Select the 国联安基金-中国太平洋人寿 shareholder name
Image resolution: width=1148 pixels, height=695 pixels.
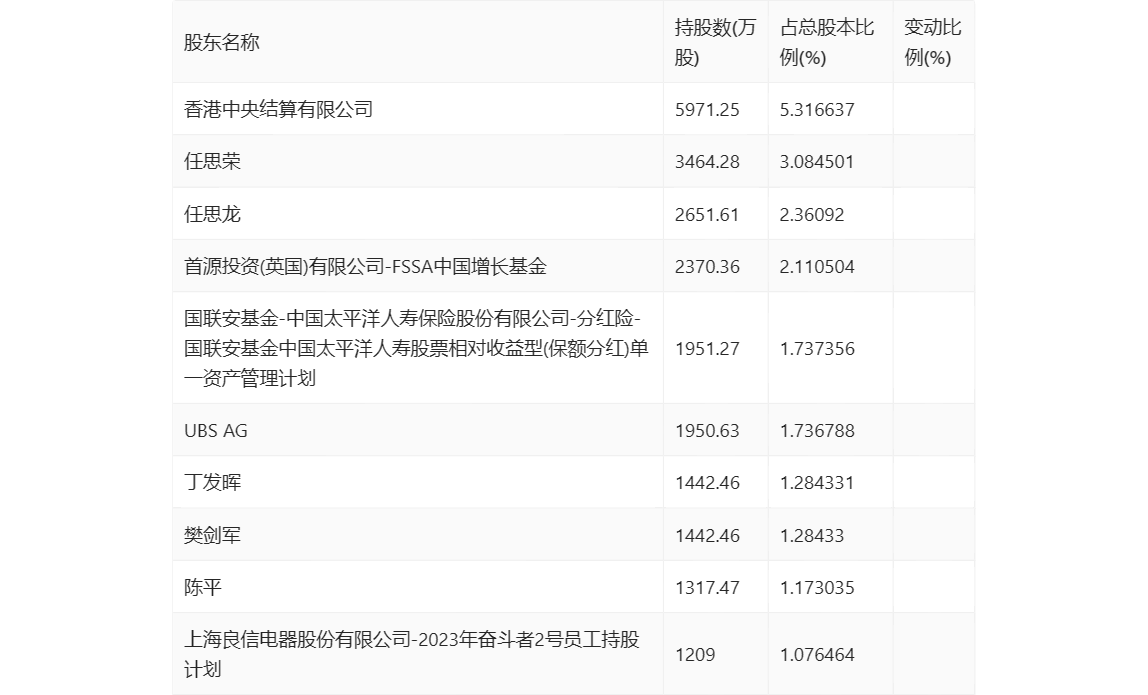417,348
